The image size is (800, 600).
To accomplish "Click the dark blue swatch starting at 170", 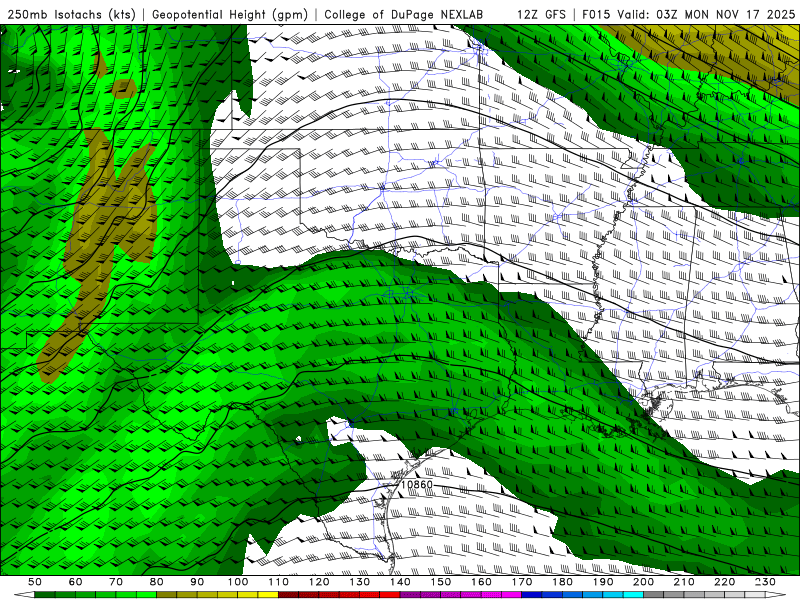I will point(532,594).
